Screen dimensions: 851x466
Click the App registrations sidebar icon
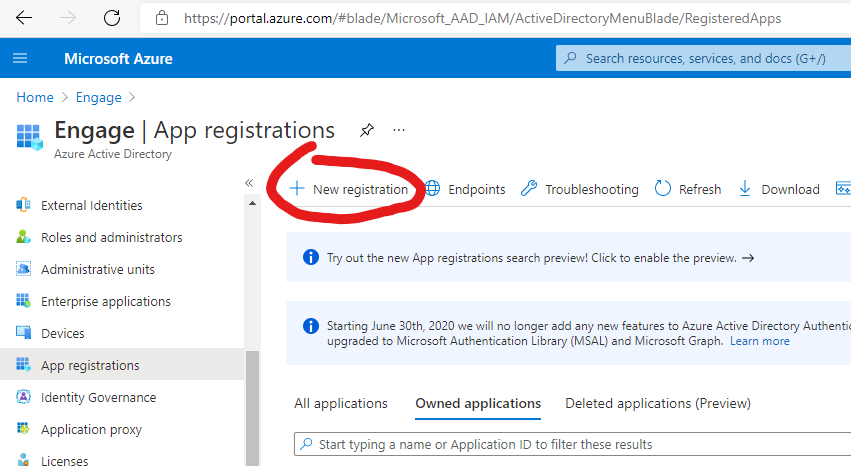(23, 365)
